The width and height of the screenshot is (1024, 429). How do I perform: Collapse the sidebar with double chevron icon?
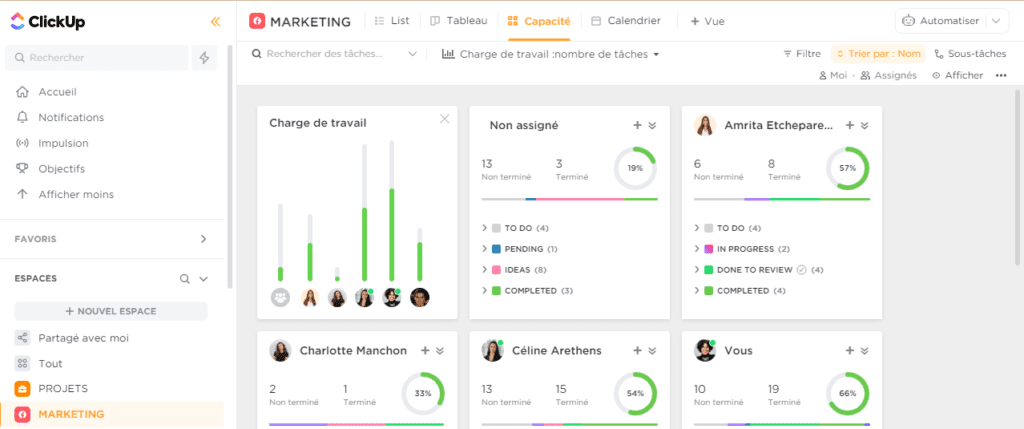click(x=215, y=21)
